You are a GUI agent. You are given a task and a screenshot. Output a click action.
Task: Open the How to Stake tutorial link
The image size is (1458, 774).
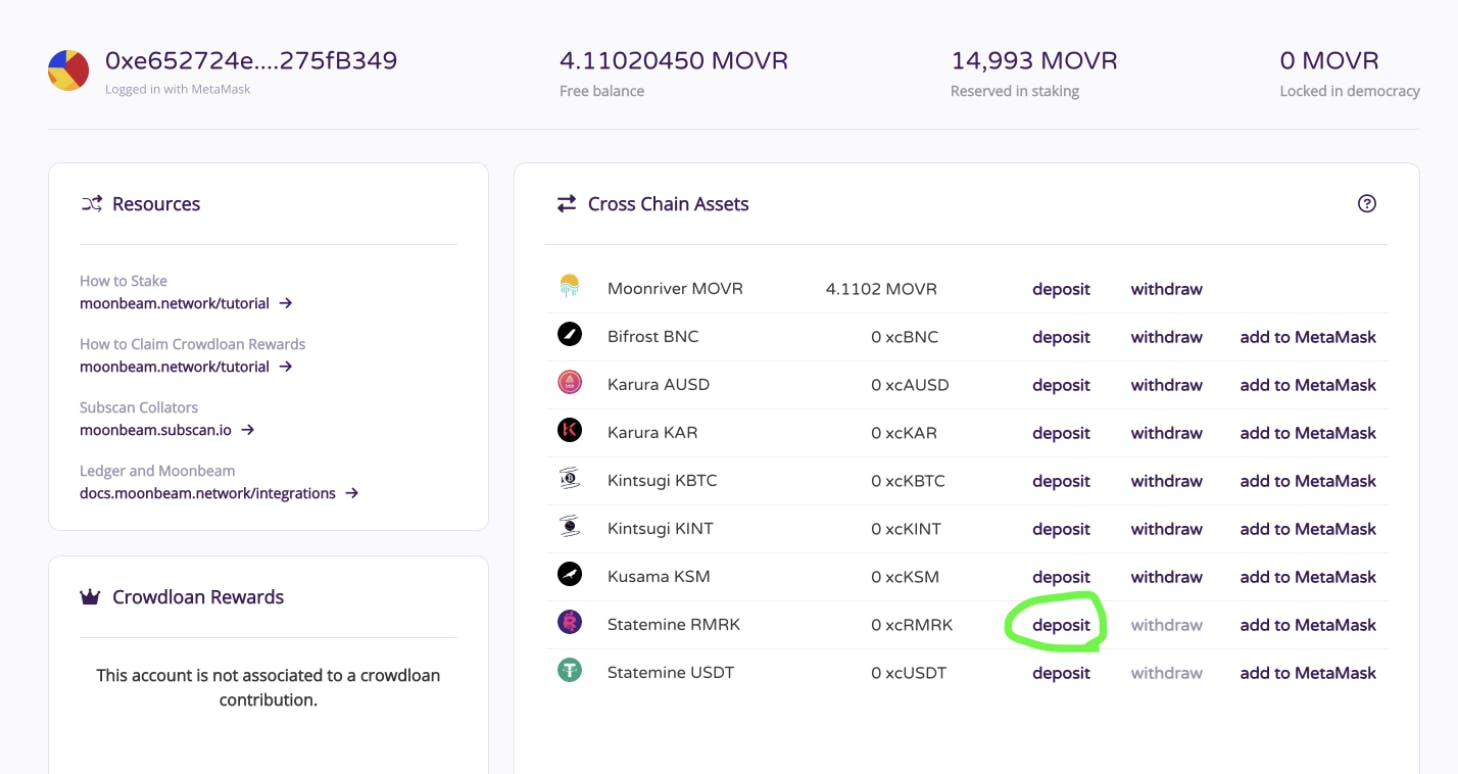(175, 303)
